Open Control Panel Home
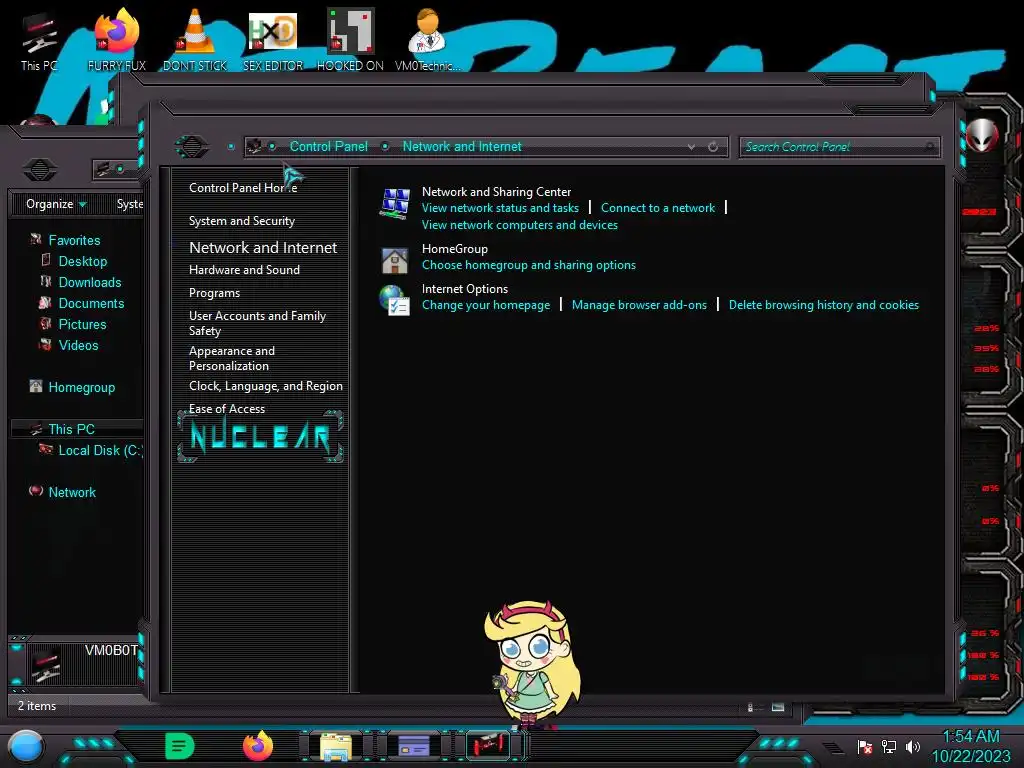 click(243, 187)
